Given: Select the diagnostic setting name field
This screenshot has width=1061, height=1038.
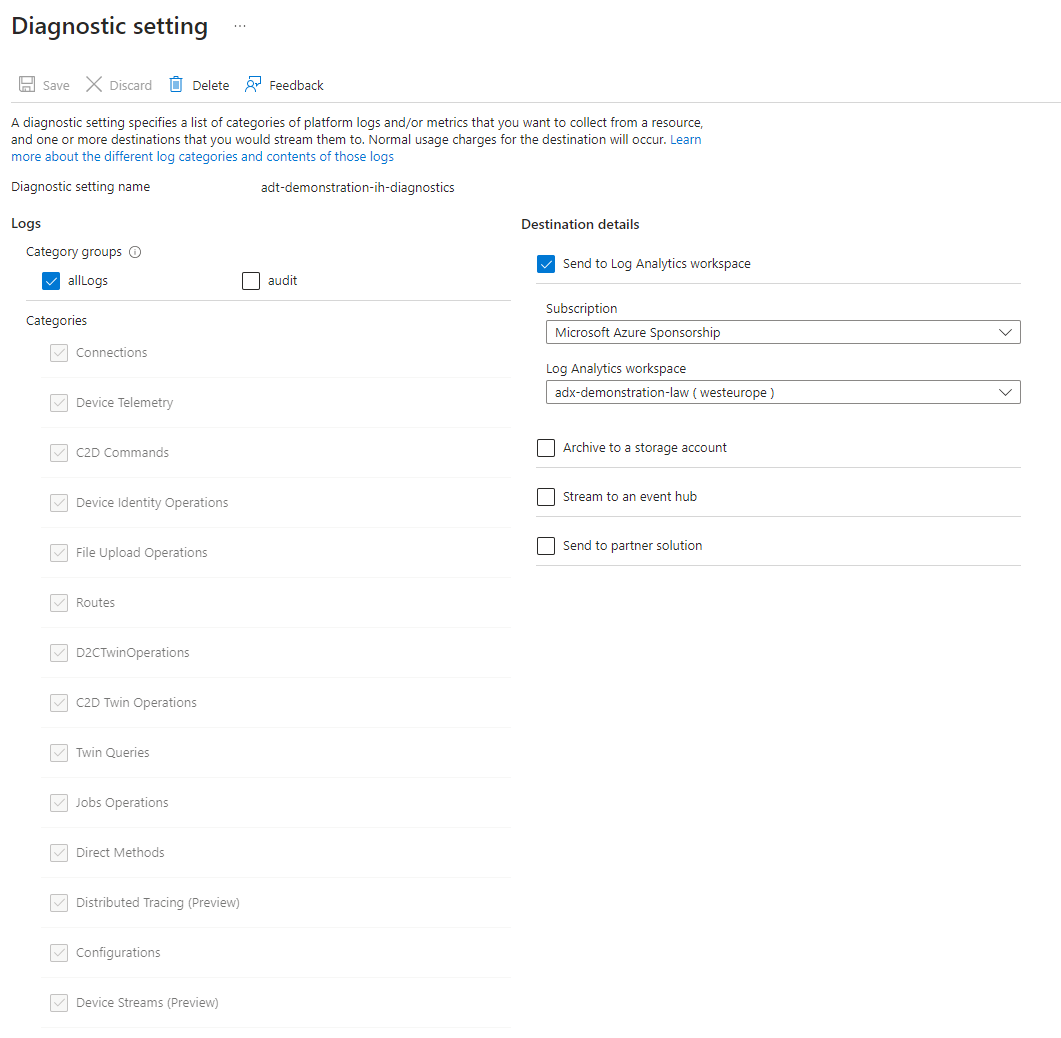Looking at the screenshot, I should (357, 187).
